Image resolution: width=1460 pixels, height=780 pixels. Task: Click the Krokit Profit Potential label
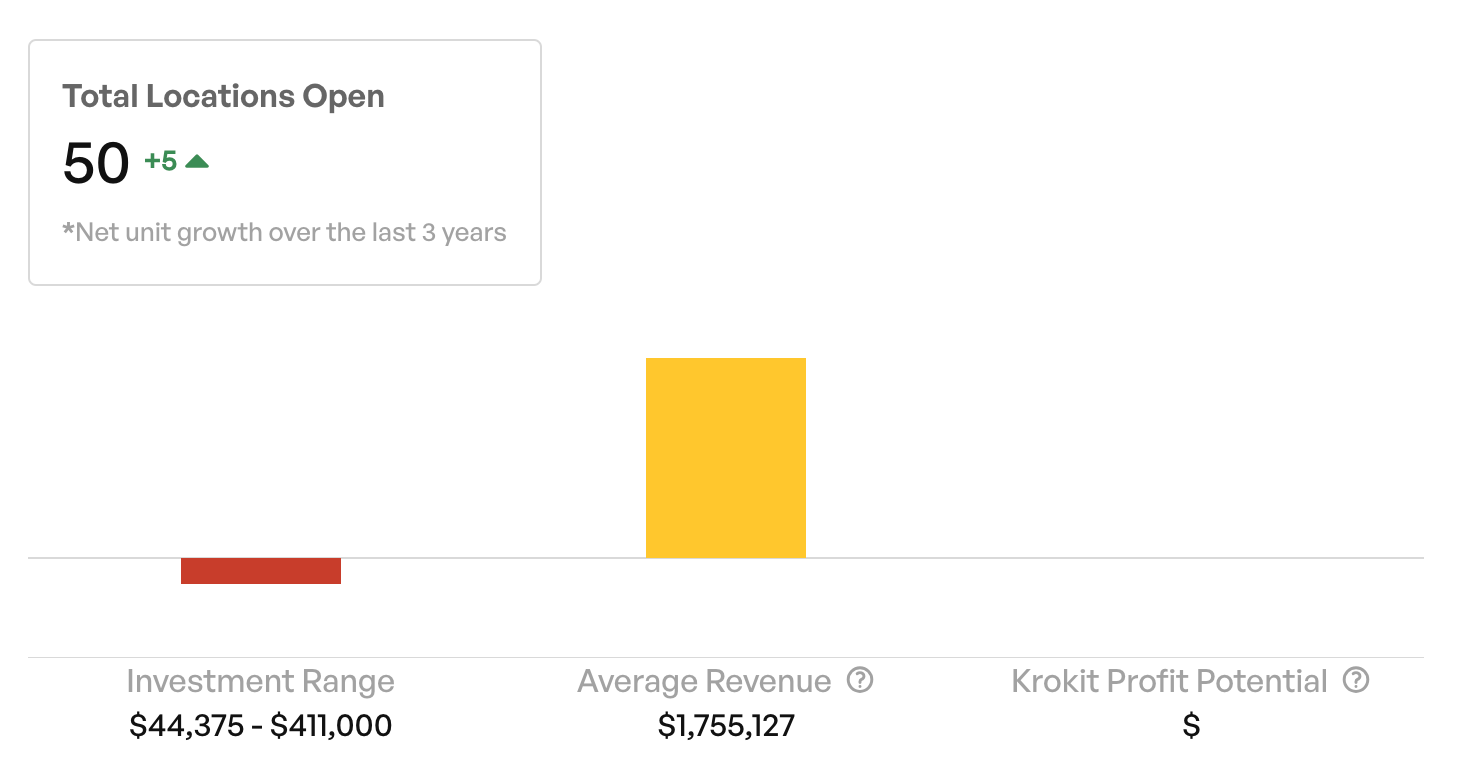tap(1169, 682)
